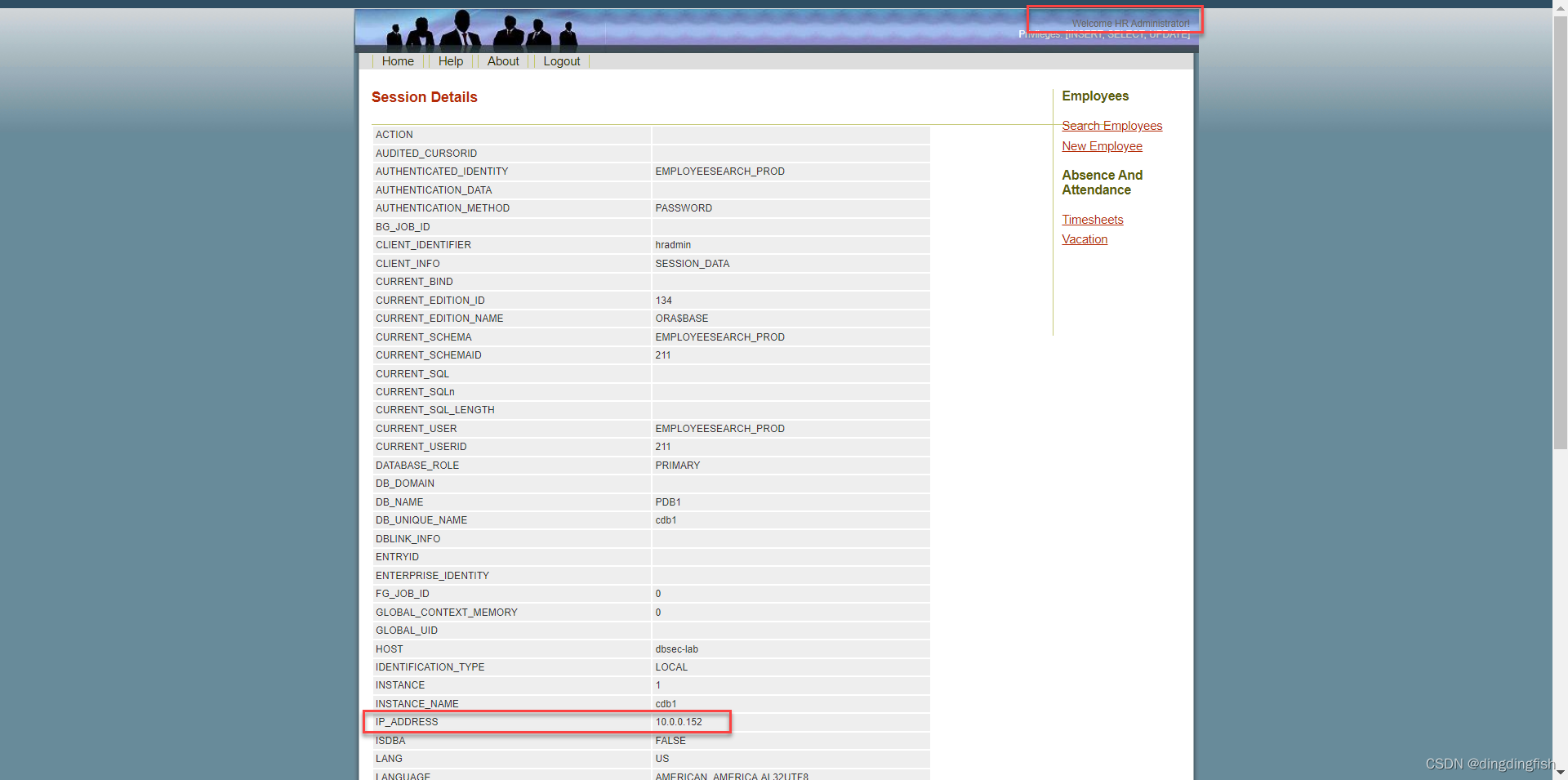Open the Timesheets link
The width and height of the screenshot is (1568, 780).
[x=1092, y=220]
